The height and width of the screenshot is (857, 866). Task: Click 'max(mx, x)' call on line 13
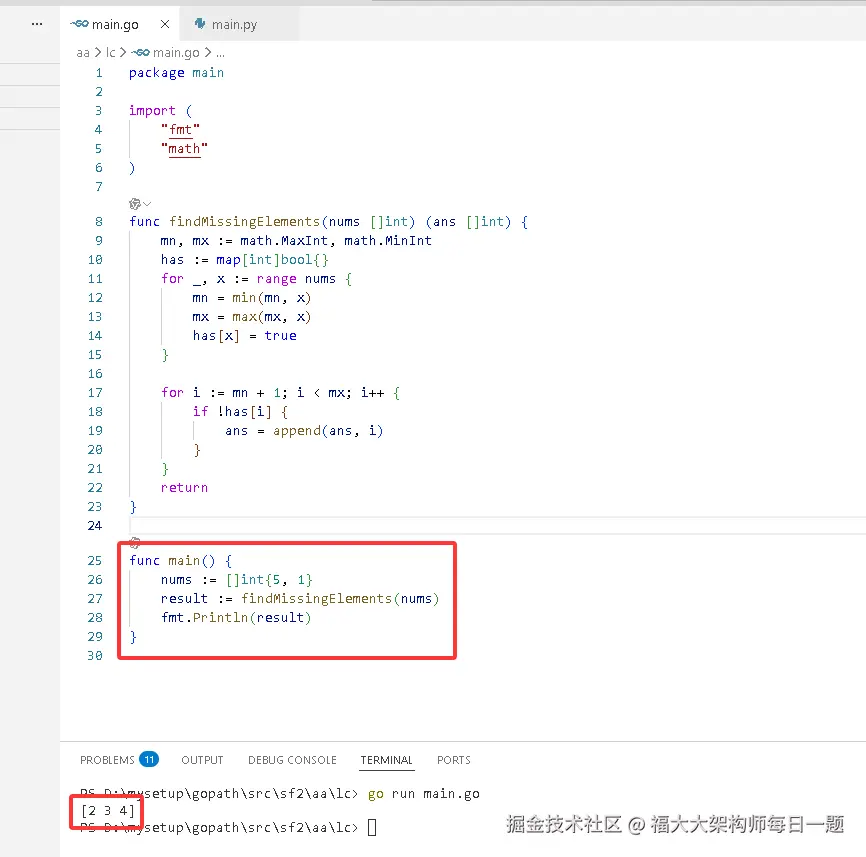point(271,317)
